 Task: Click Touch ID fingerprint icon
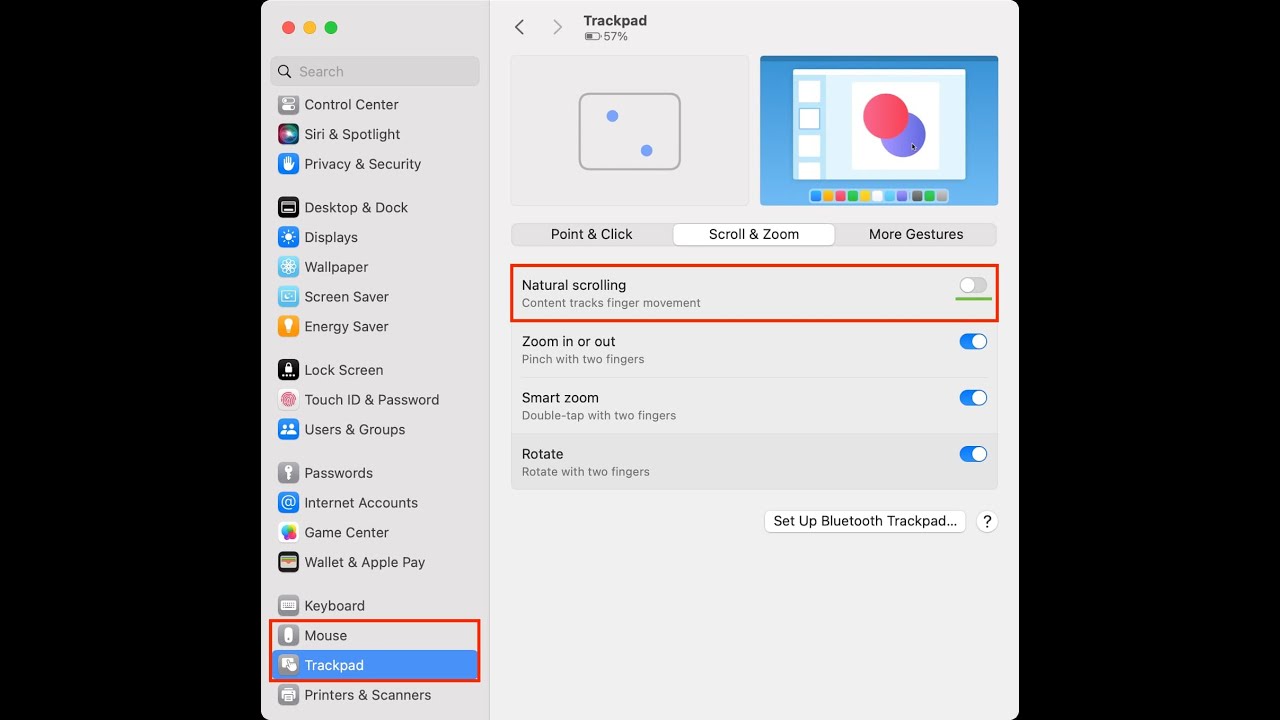[289, 400]
